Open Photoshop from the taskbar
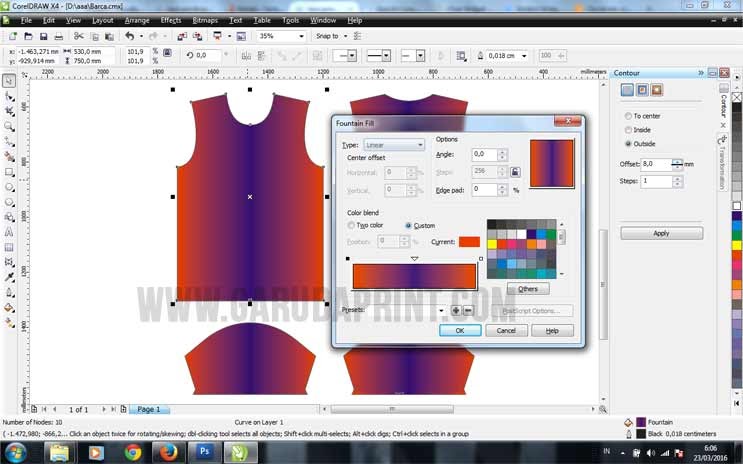The width and height of the screenshot is (743, 464). pyautogui.click(x=204, y=453)
